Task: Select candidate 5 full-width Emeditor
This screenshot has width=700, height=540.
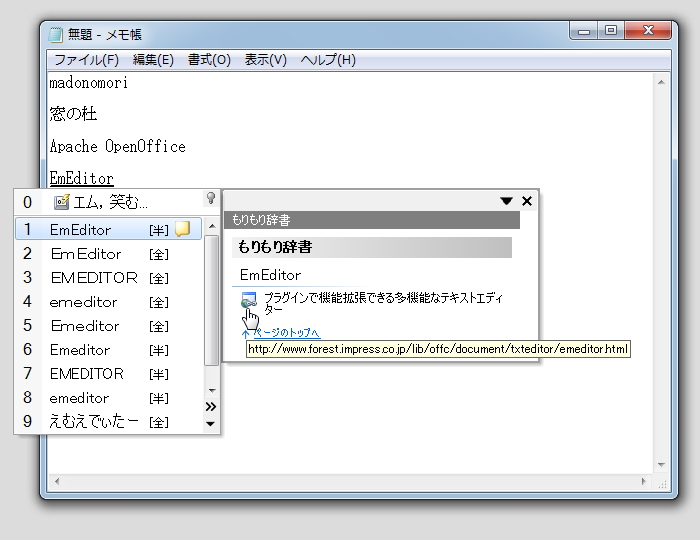Action: point(109,326)
